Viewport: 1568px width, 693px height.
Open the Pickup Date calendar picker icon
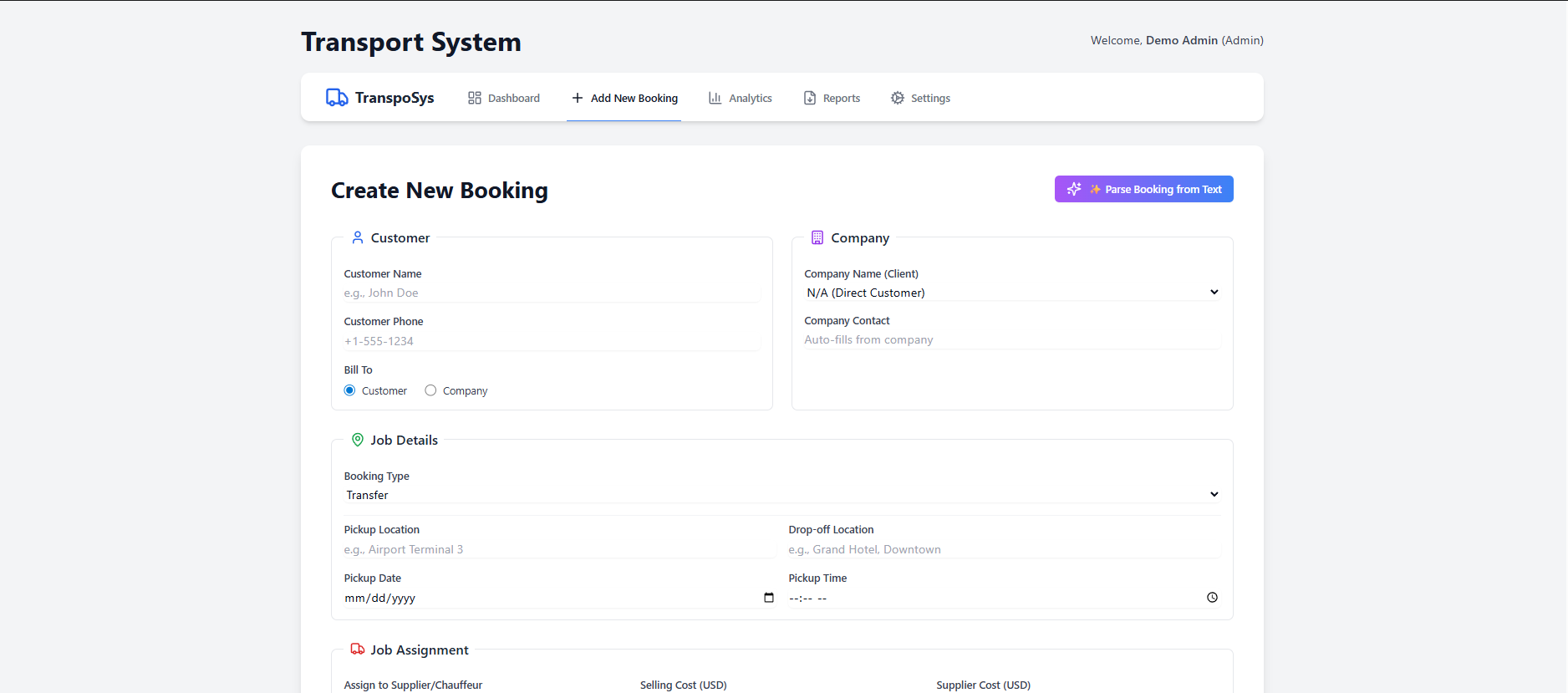tap(769, 598)
